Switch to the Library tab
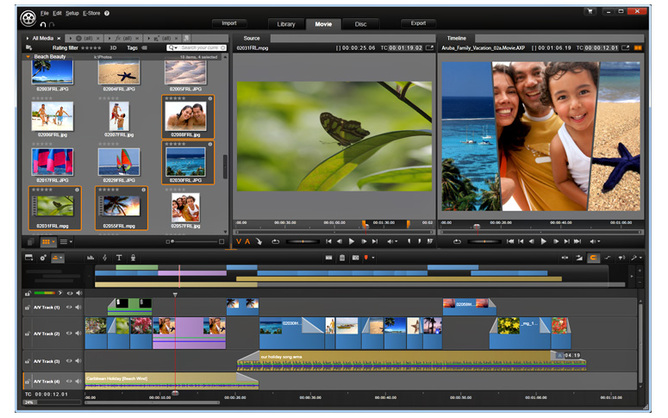This screenshot has width=668, height=418. [286, 24]
